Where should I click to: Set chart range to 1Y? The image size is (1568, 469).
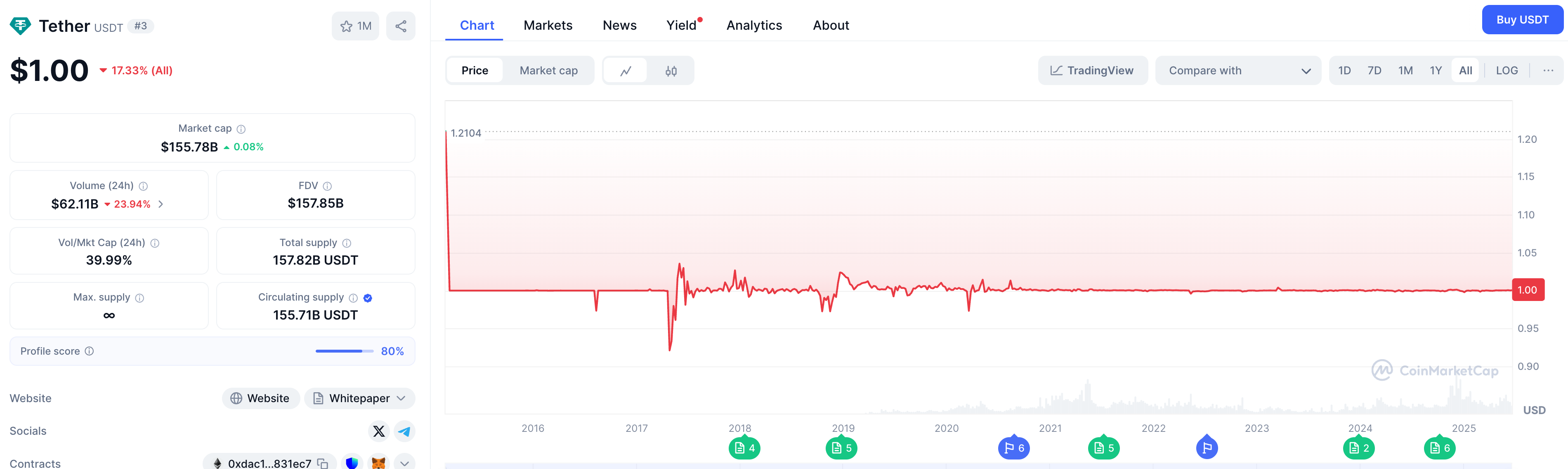1435,71
